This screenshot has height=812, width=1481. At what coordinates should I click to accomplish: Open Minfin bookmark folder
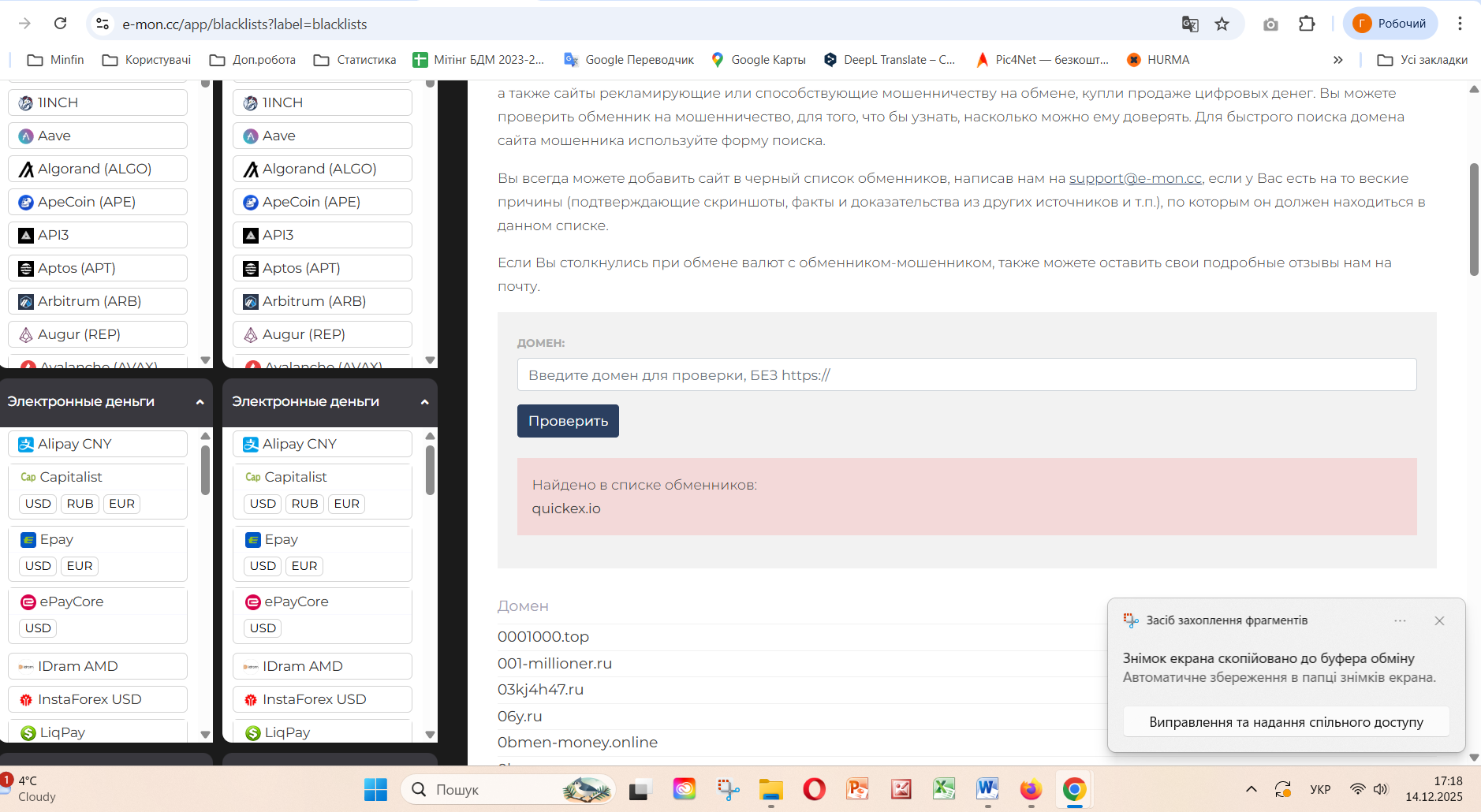click(55, 60)
